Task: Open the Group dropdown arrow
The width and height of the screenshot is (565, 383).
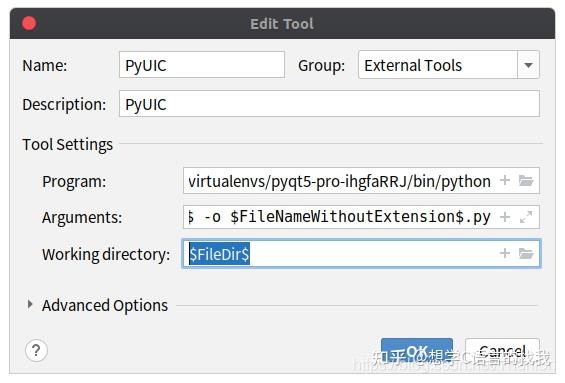Action: (528, 65)
